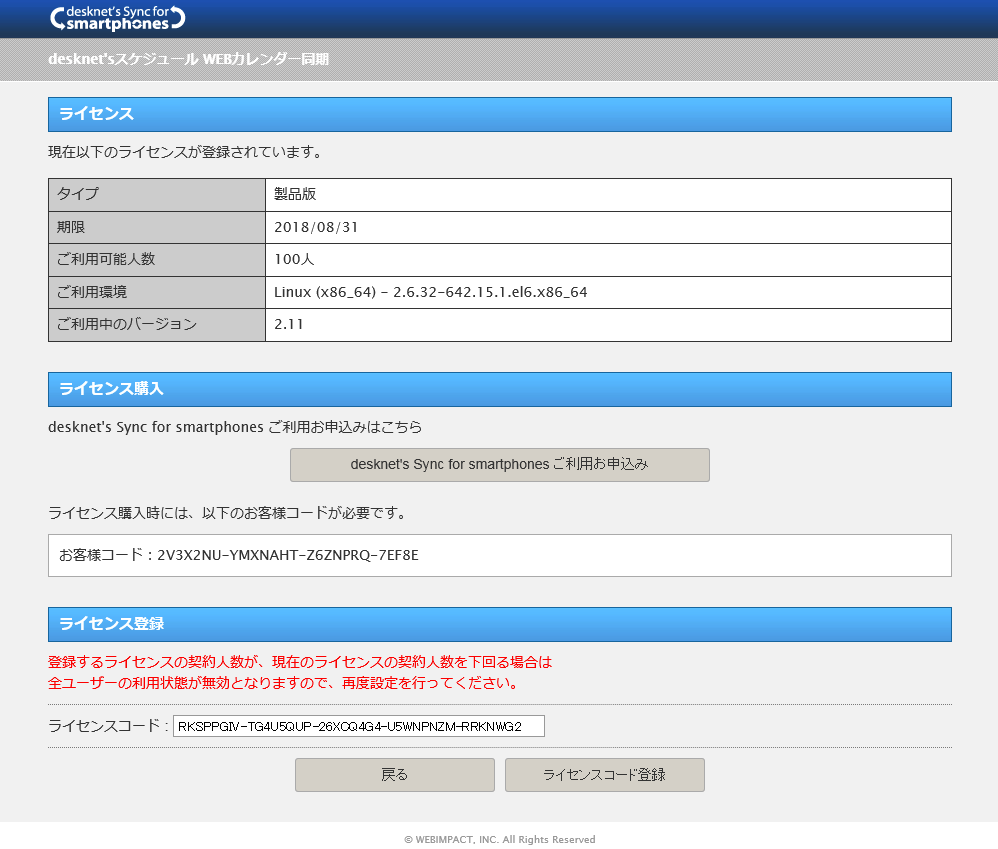This screenshot has width=998, height=849.
Task: Click the 戻る button
Action: tap(395, 775)
